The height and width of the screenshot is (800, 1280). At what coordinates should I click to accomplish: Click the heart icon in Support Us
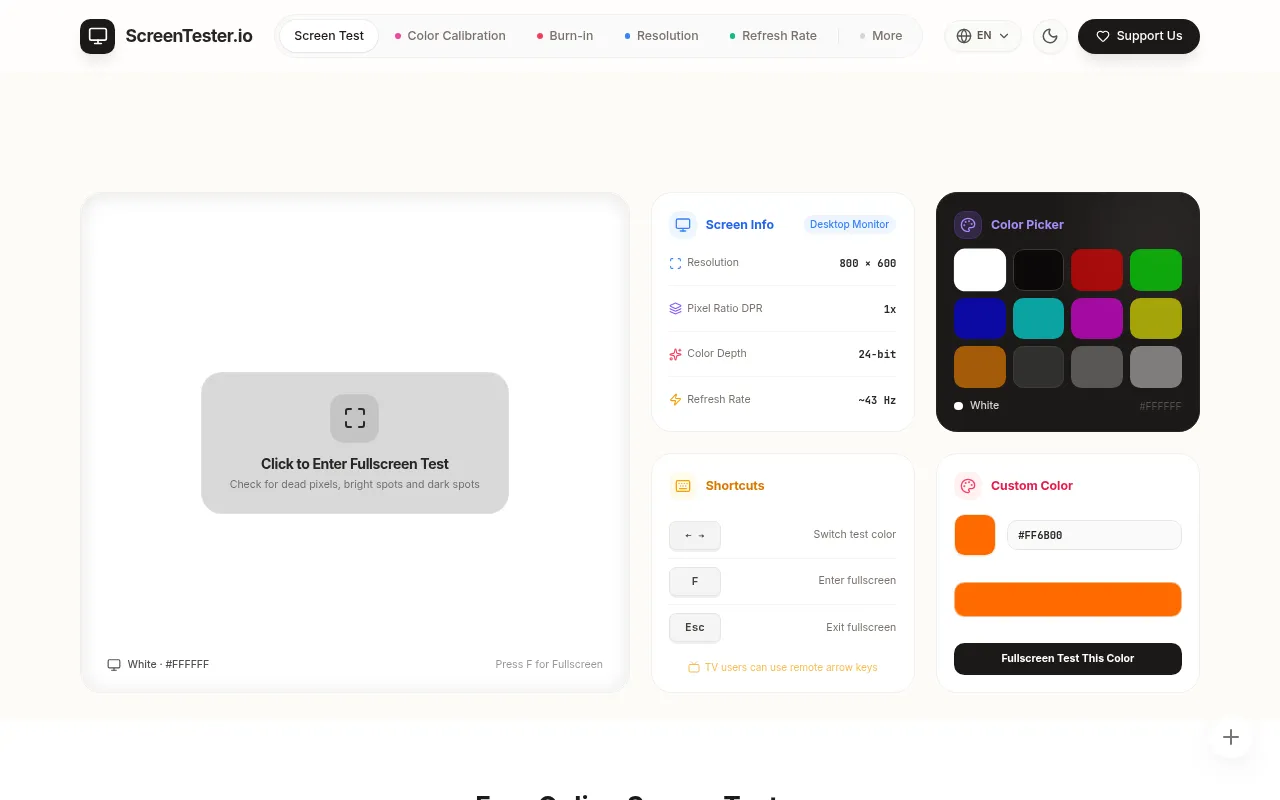1103,36
